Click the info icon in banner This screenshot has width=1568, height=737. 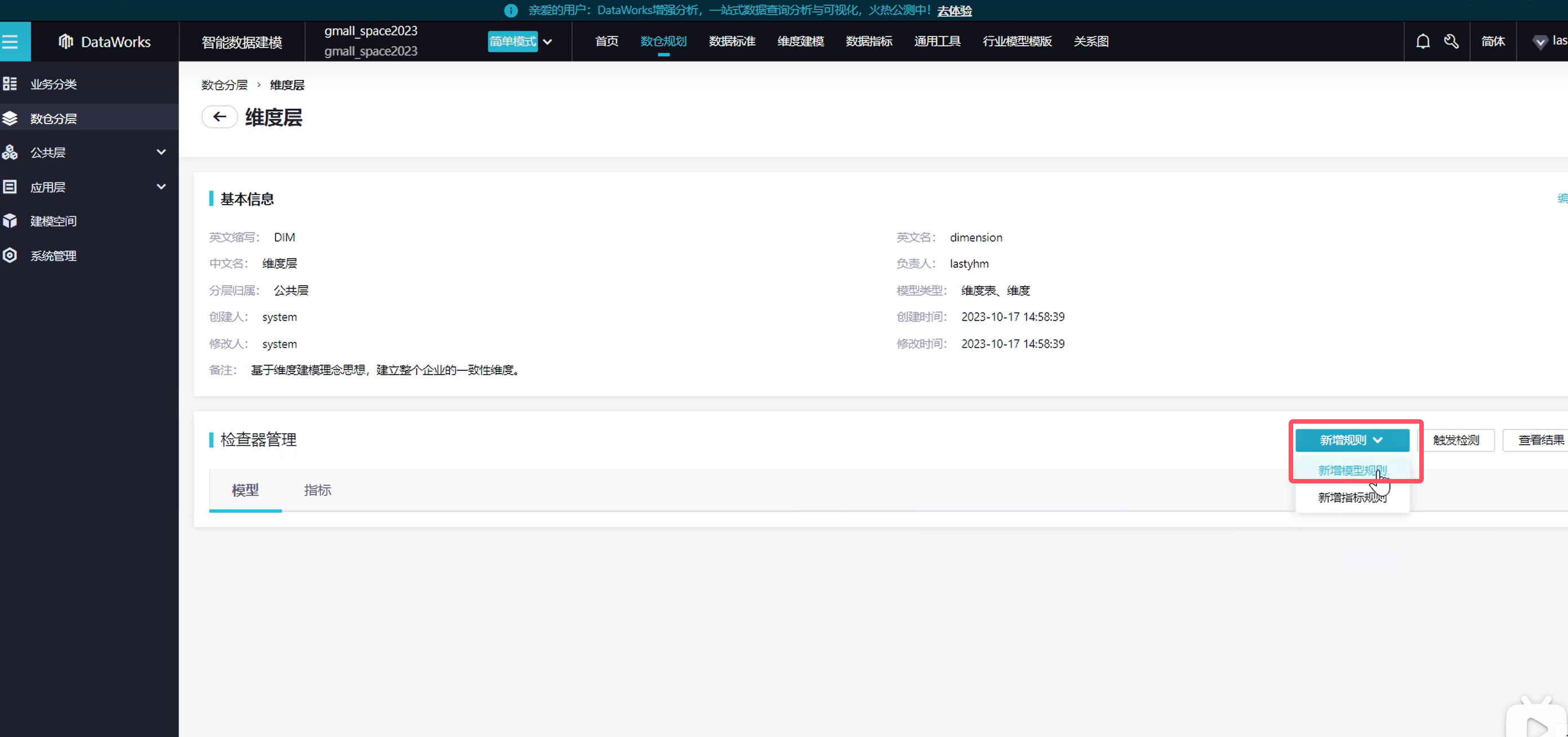click(x=511, y=10)
